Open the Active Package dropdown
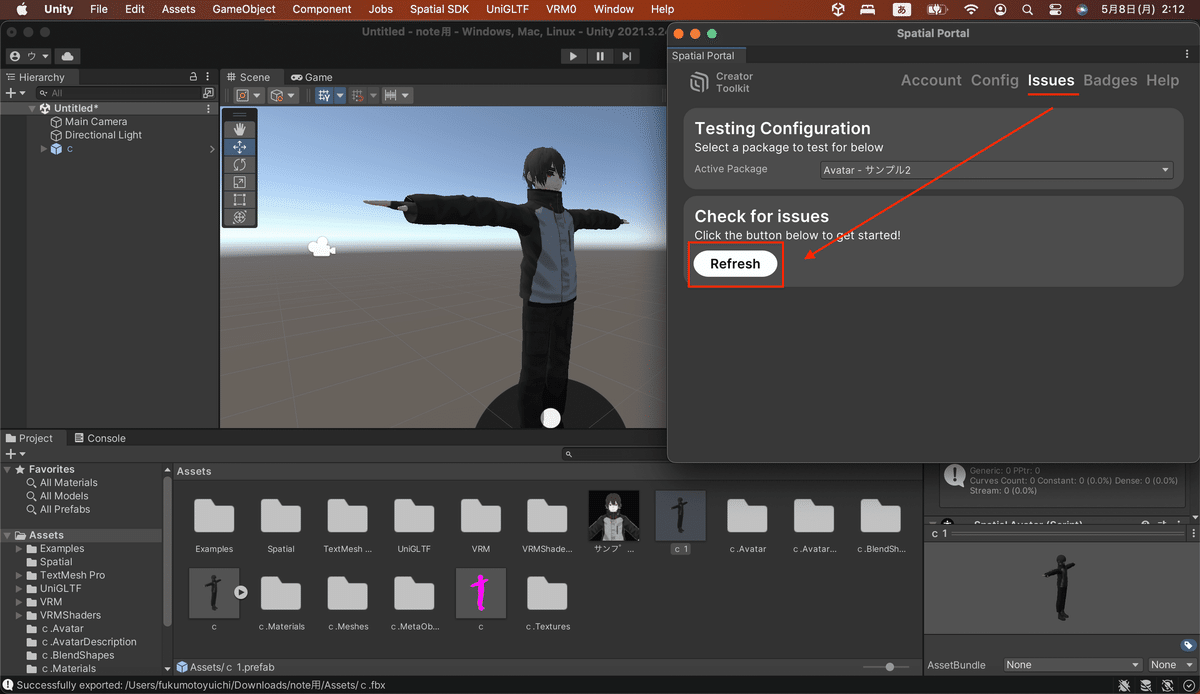This screenshot has width=1200, height=694. 997,170
